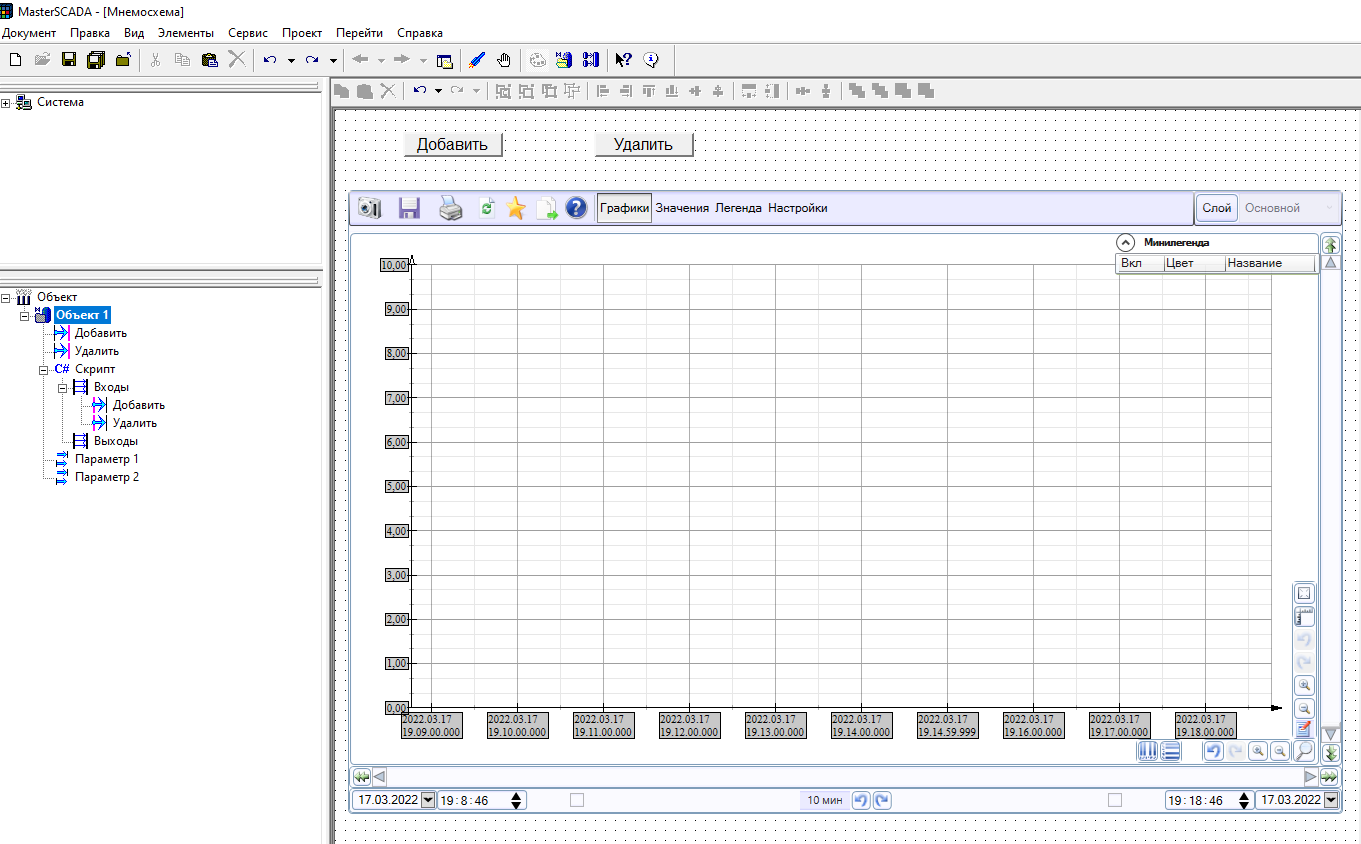This screenshot has height=844, width=1361.
Task: Open the Элементы menu
Action: [186, 33]
